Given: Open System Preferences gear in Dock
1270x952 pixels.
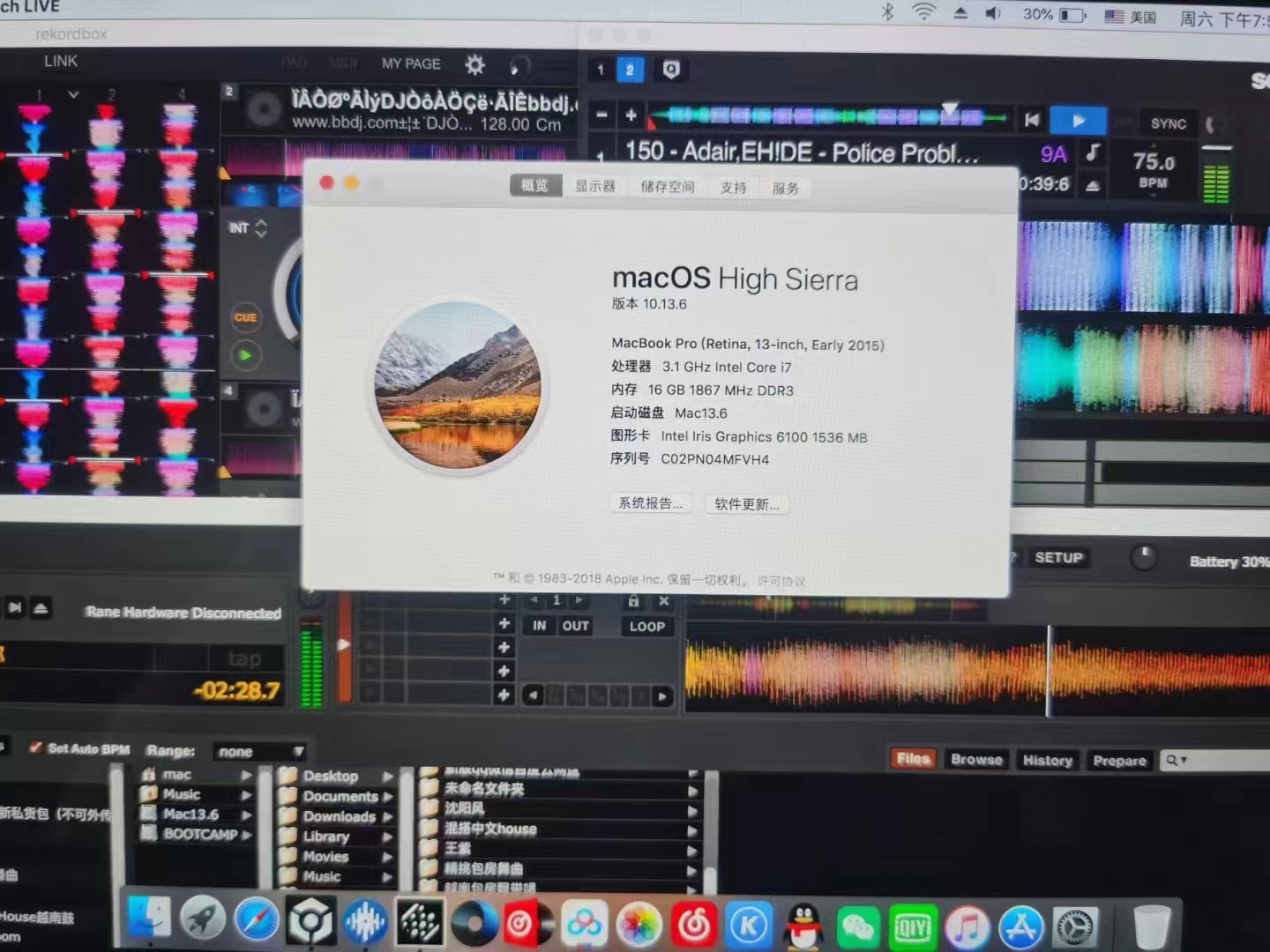Looking at the screenshot, I should (x=1075, y=928).
